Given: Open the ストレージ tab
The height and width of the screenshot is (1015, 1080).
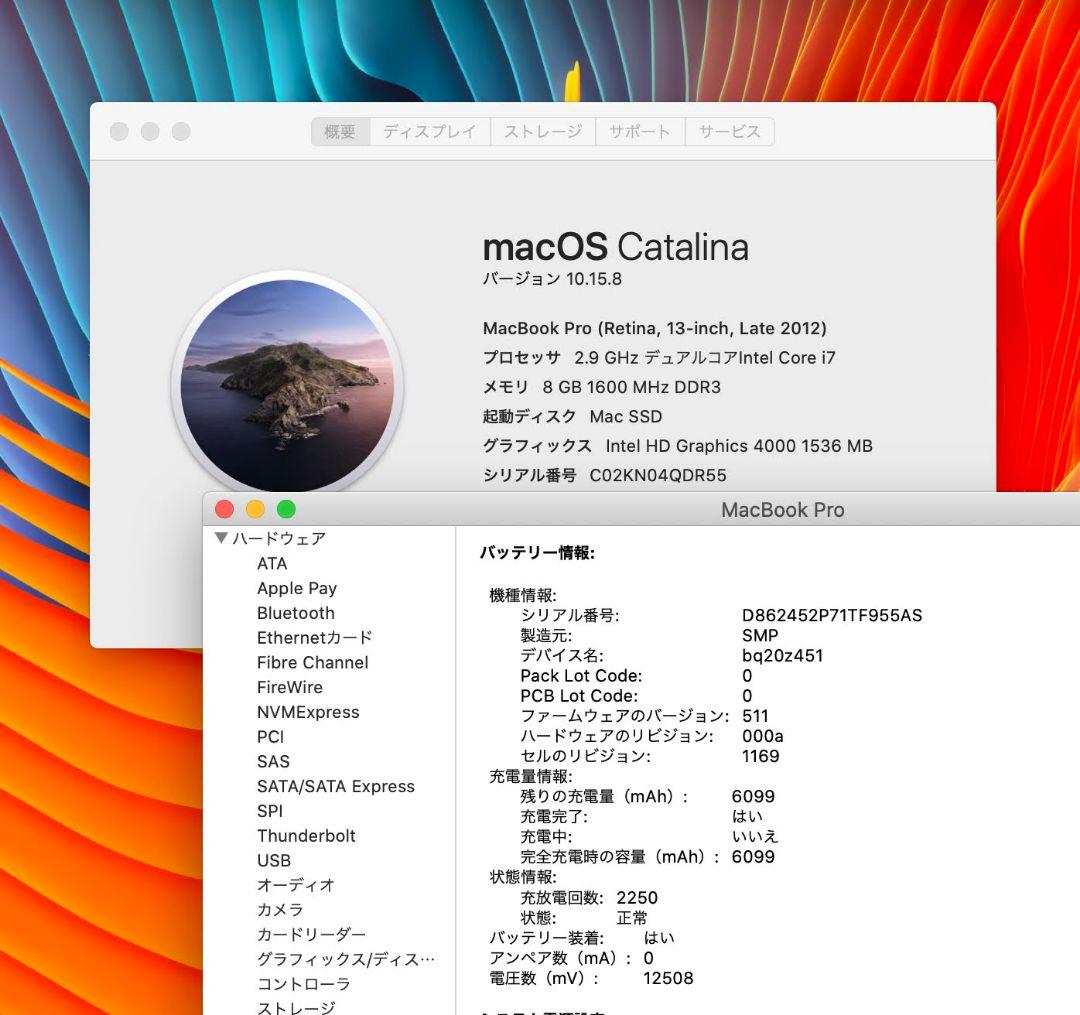Looking at the screenshot, I should pos(543,132).
